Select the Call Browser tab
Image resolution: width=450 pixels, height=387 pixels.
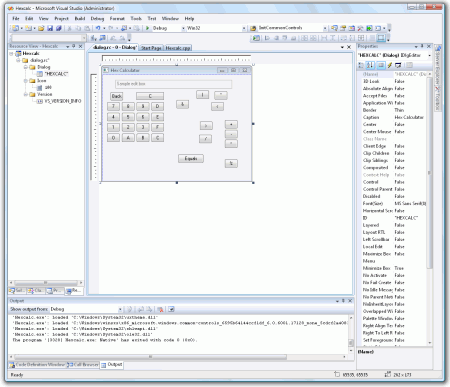tap(83, 365)
